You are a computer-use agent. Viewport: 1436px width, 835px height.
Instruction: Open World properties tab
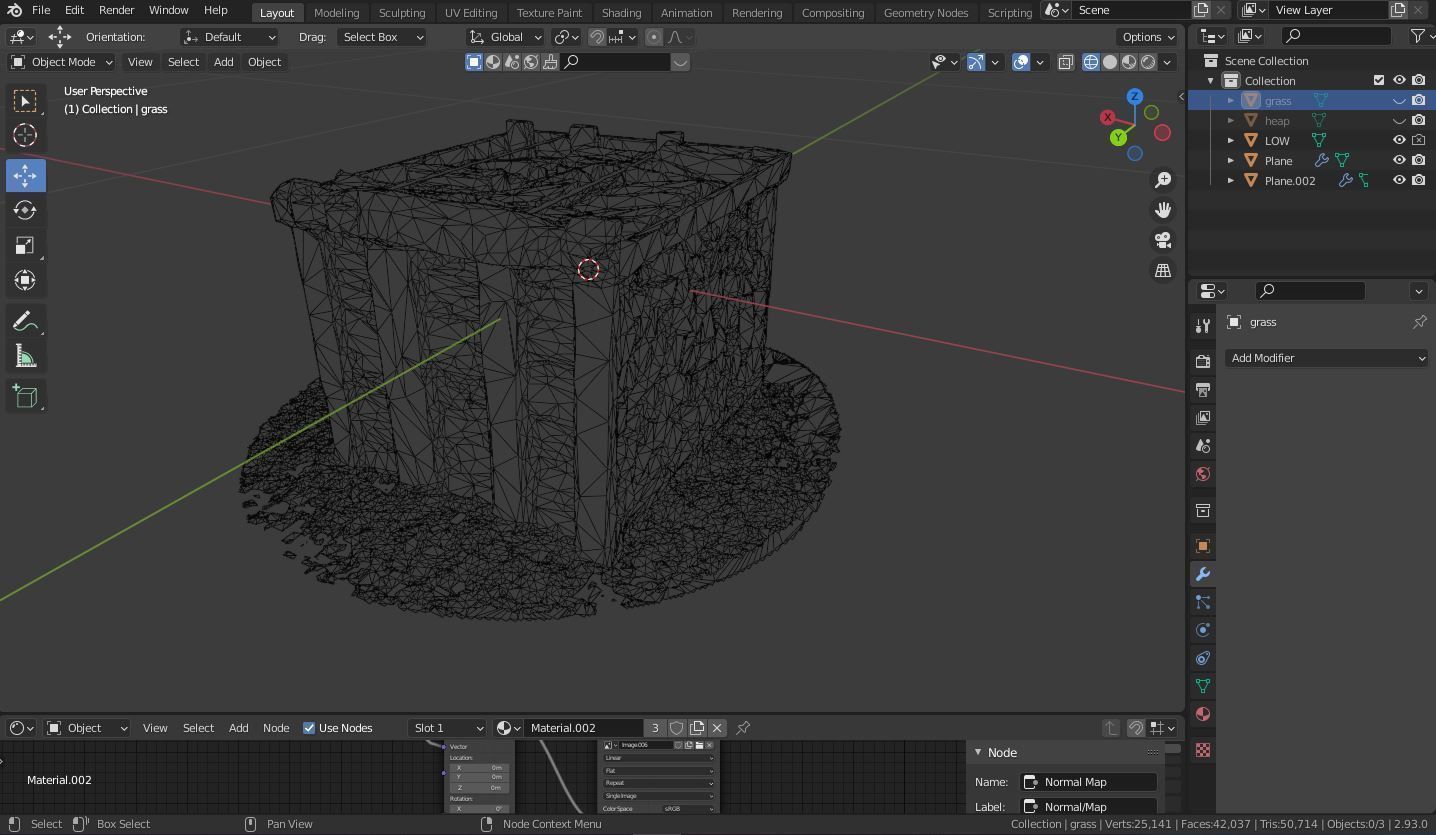click(1202, 473)
